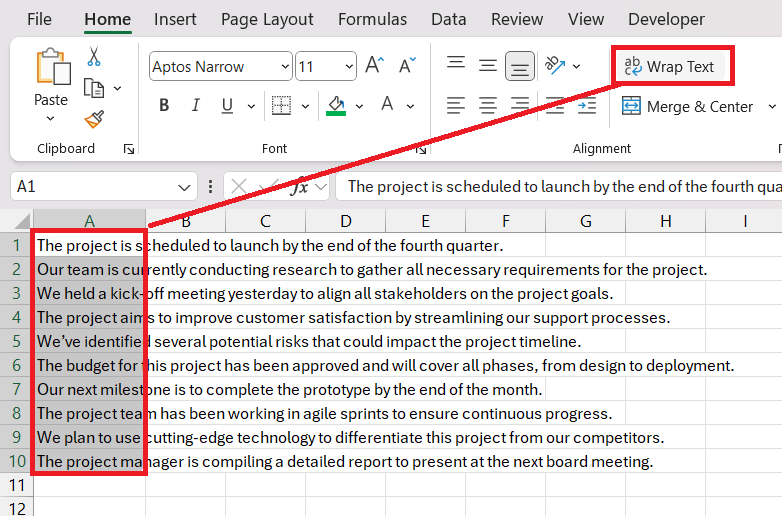
Task: Click cell starting 'We plan to use'
Action: [x=89, y=437]
